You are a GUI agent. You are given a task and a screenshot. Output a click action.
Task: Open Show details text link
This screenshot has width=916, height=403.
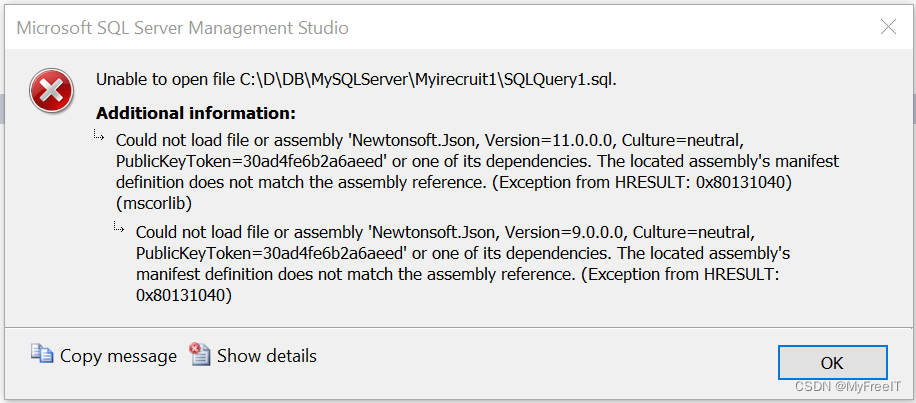tap(267, 356)
